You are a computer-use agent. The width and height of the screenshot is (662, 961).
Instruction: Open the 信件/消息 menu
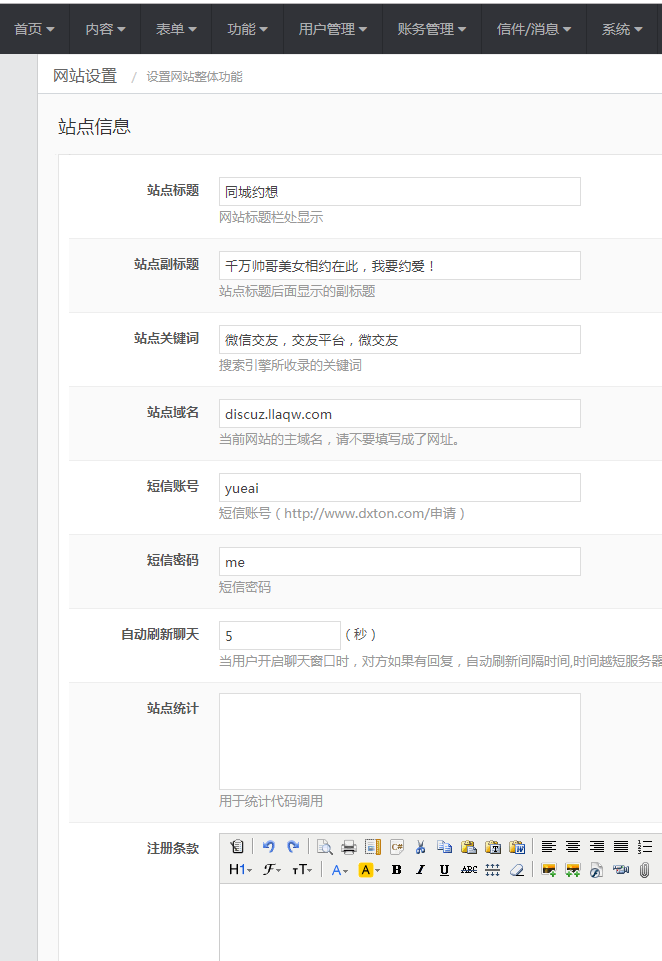pyautogui.click(x=535, y=29)
